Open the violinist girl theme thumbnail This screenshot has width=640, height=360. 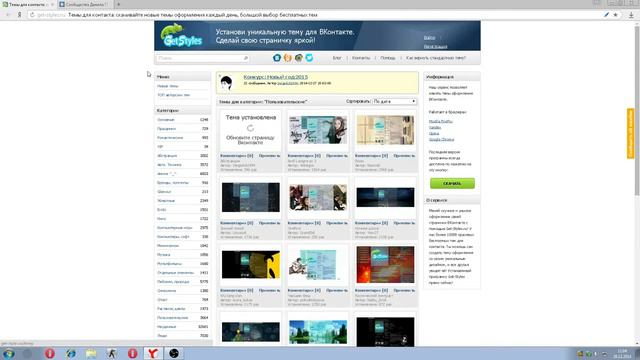[x=318, y=130]
